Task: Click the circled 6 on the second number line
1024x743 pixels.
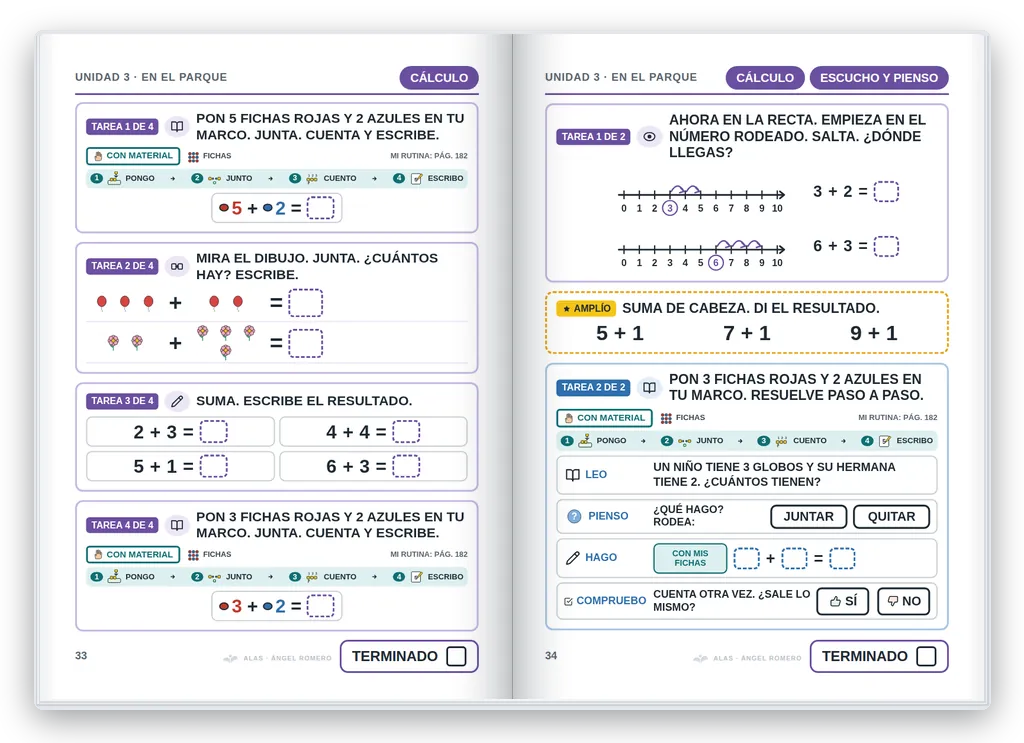Action: tap(716, 262)
